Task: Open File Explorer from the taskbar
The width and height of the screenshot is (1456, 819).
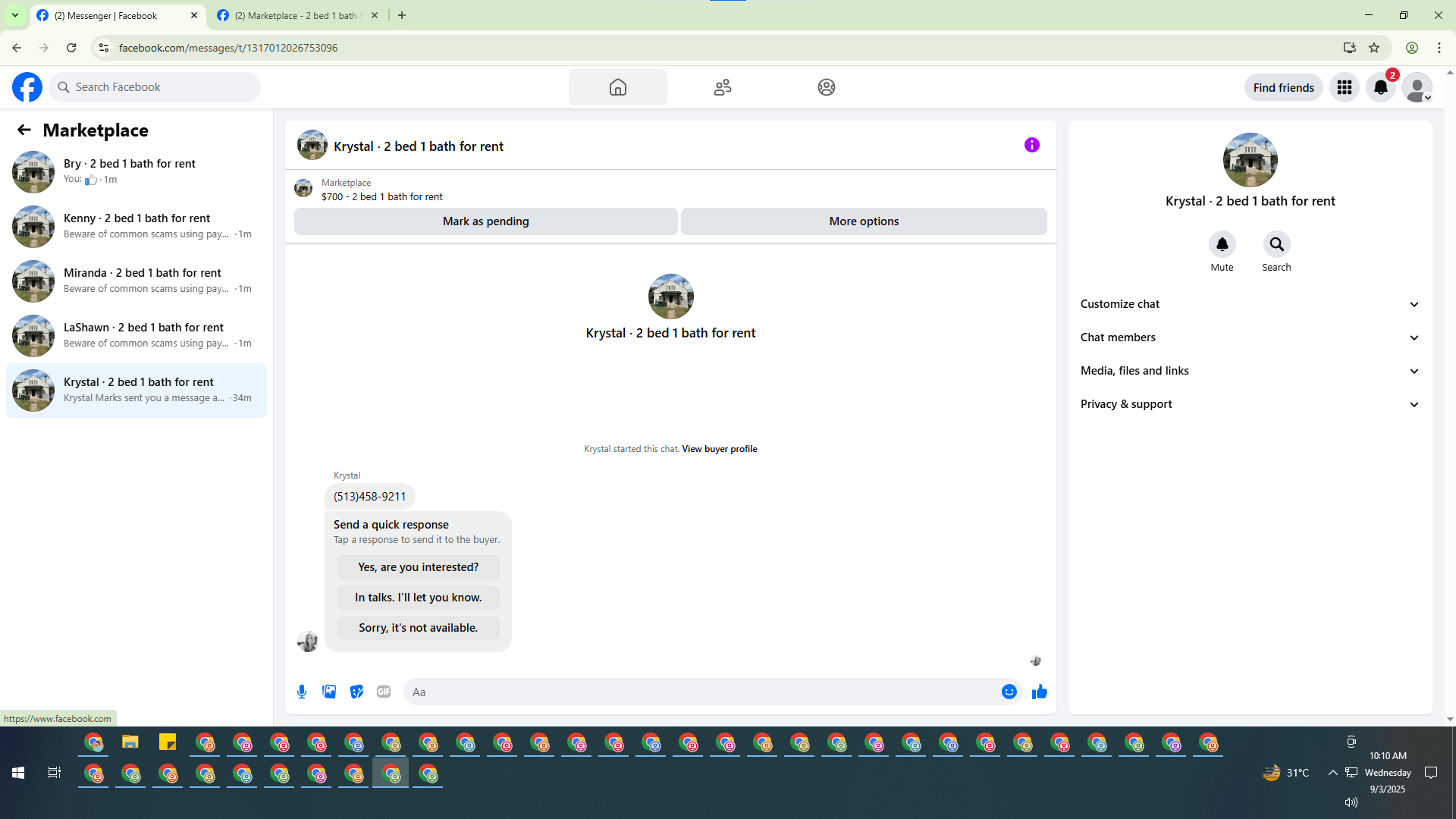Action: tap(130, 742)
